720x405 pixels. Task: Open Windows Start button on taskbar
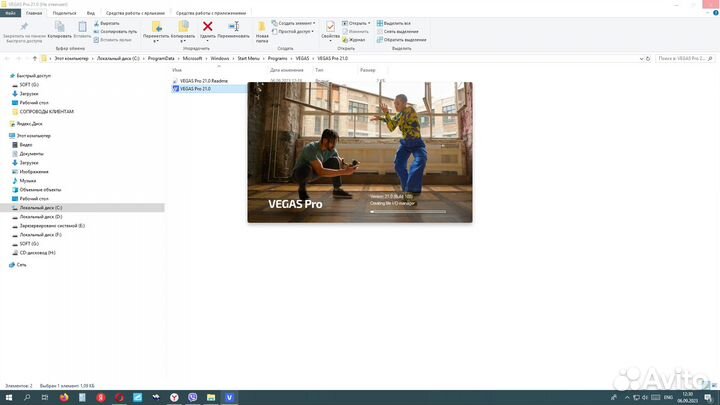pyautogui.click(x=8, y=397)
